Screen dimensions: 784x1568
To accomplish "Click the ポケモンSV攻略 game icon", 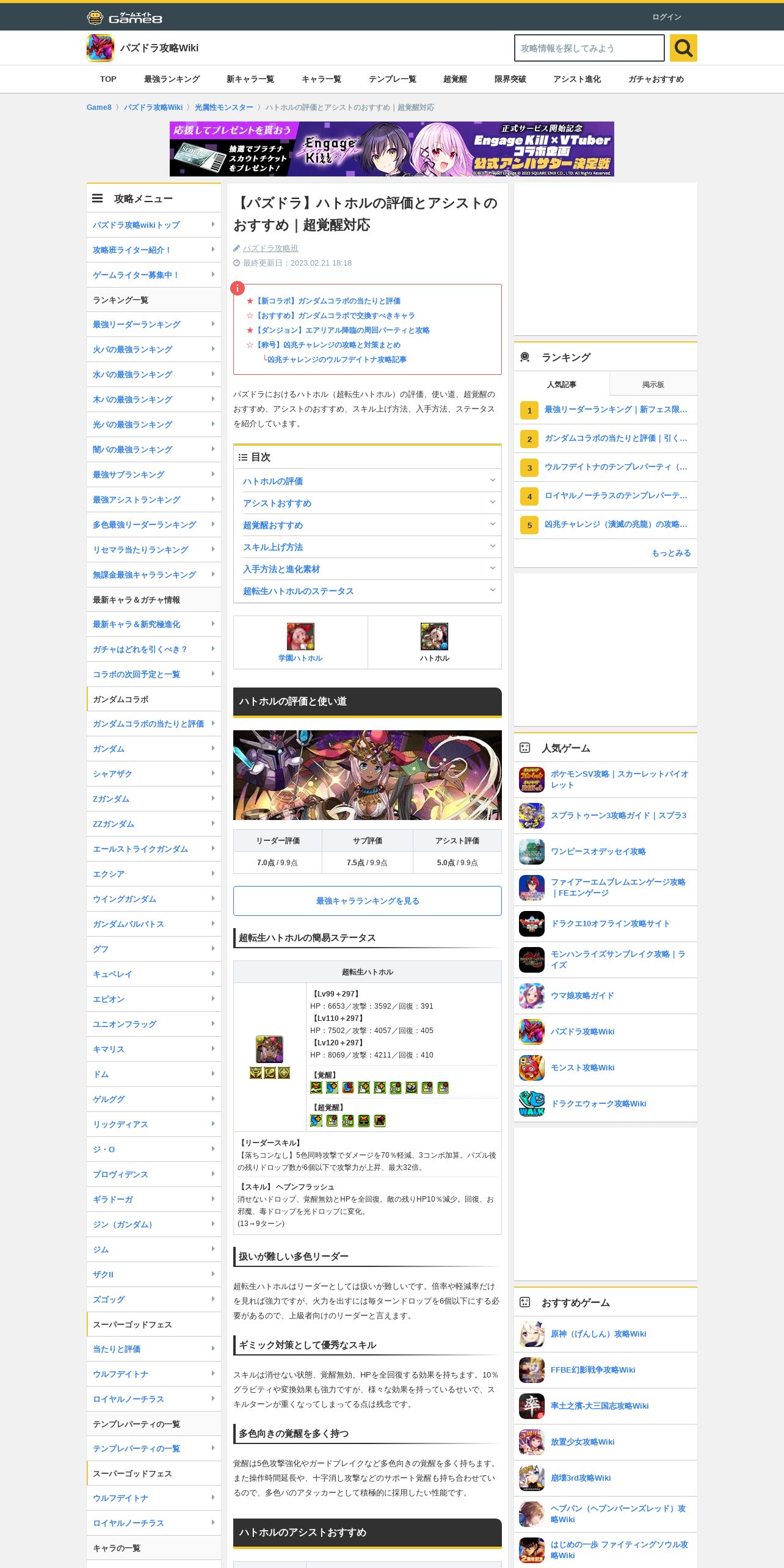I will click(x=532, y=780).
